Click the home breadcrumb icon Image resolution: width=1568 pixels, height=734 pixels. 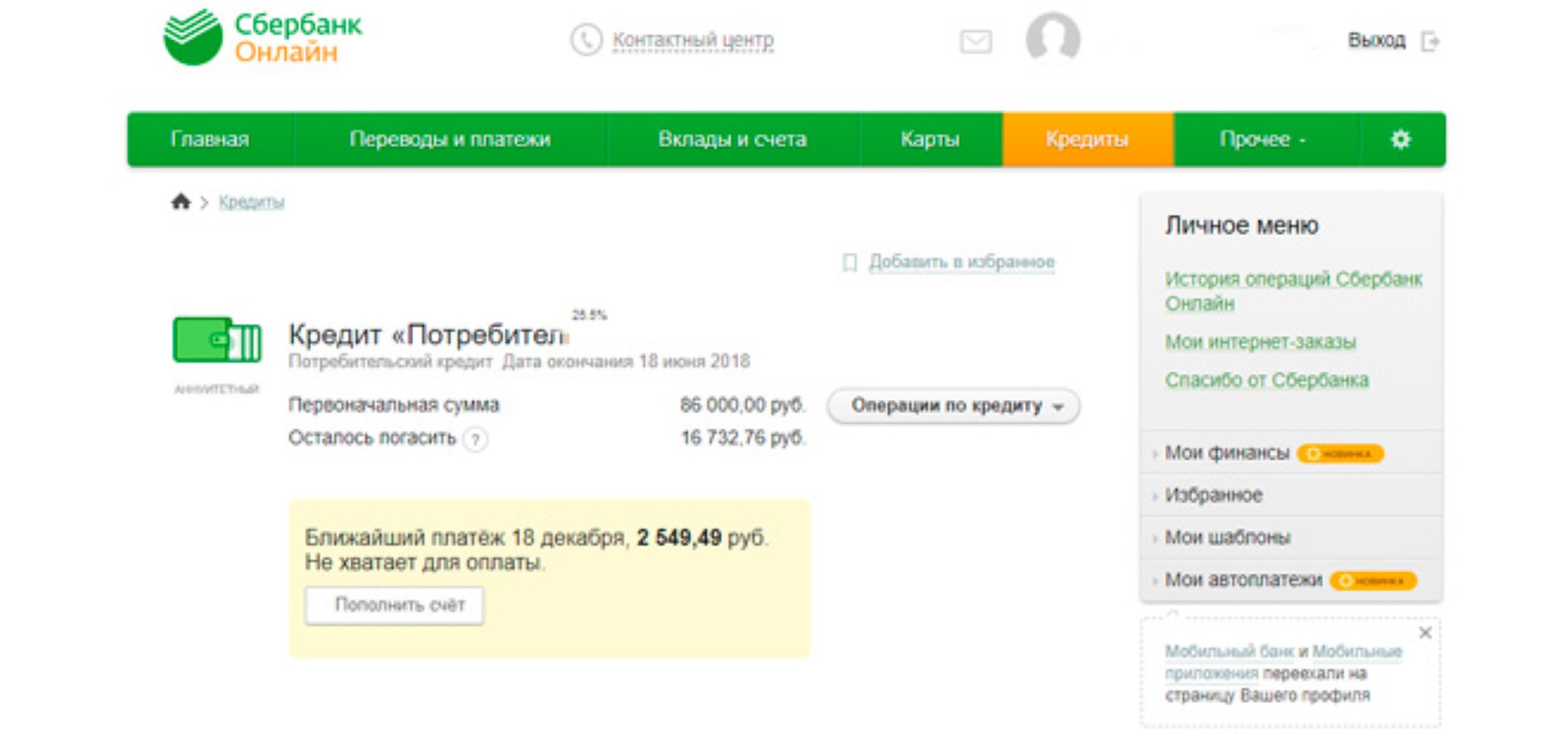click(180, 201)
